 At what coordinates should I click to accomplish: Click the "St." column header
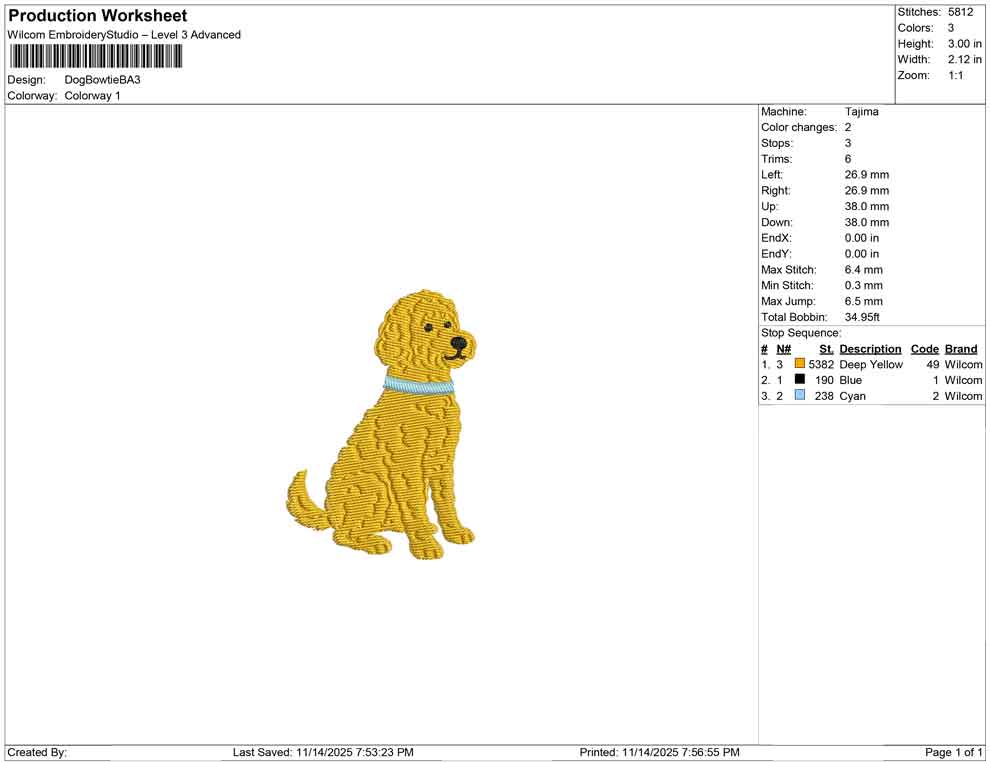tap(826, 349)
